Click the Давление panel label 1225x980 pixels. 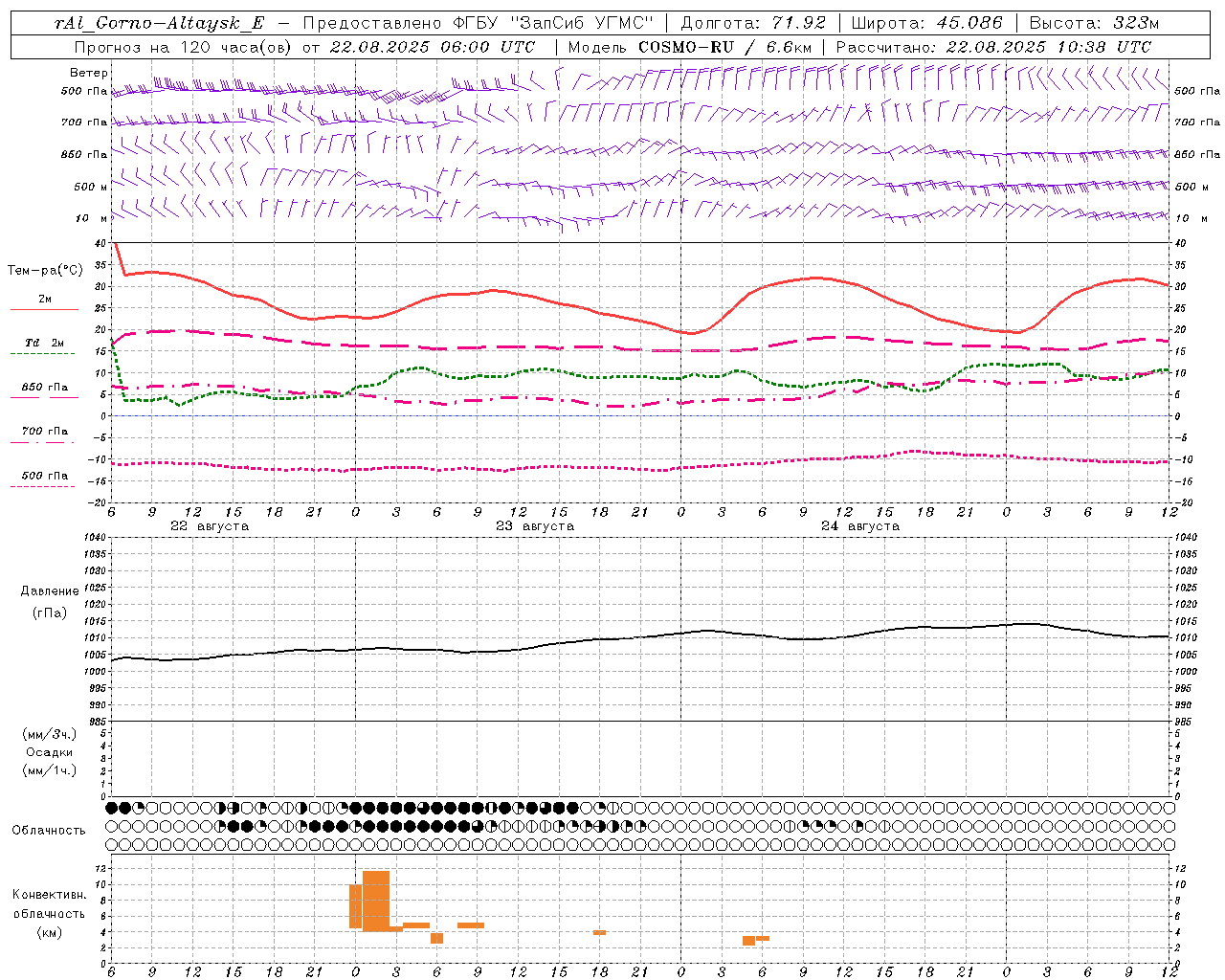tap(50, 591)
